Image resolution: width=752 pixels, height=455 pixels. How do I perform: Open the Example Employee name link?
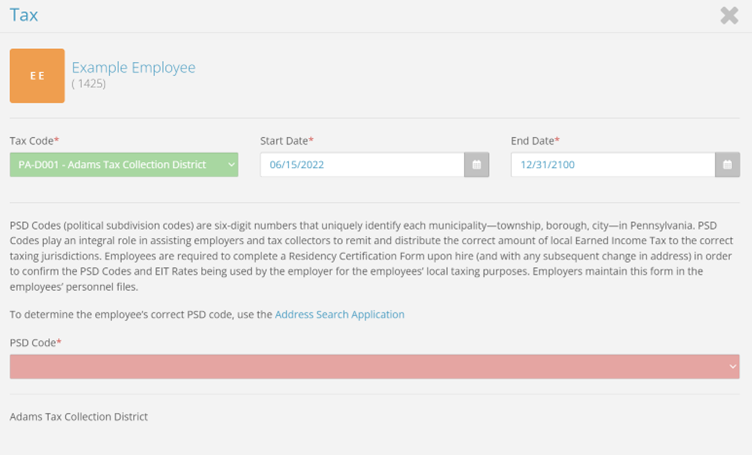pos(133,68)
